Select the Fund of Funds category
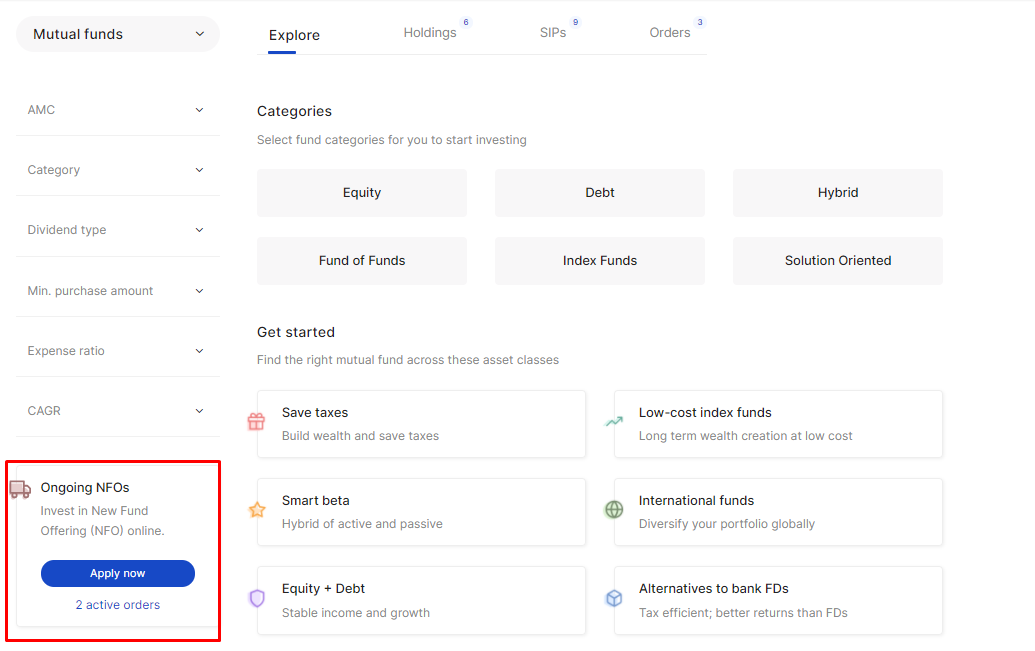 point(362,261)
